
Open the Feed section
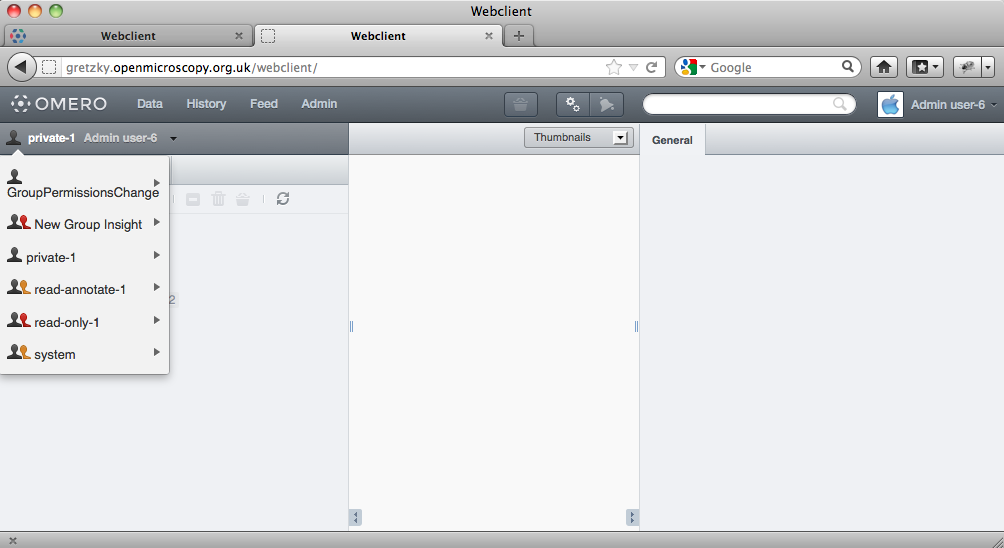point(264,104)
